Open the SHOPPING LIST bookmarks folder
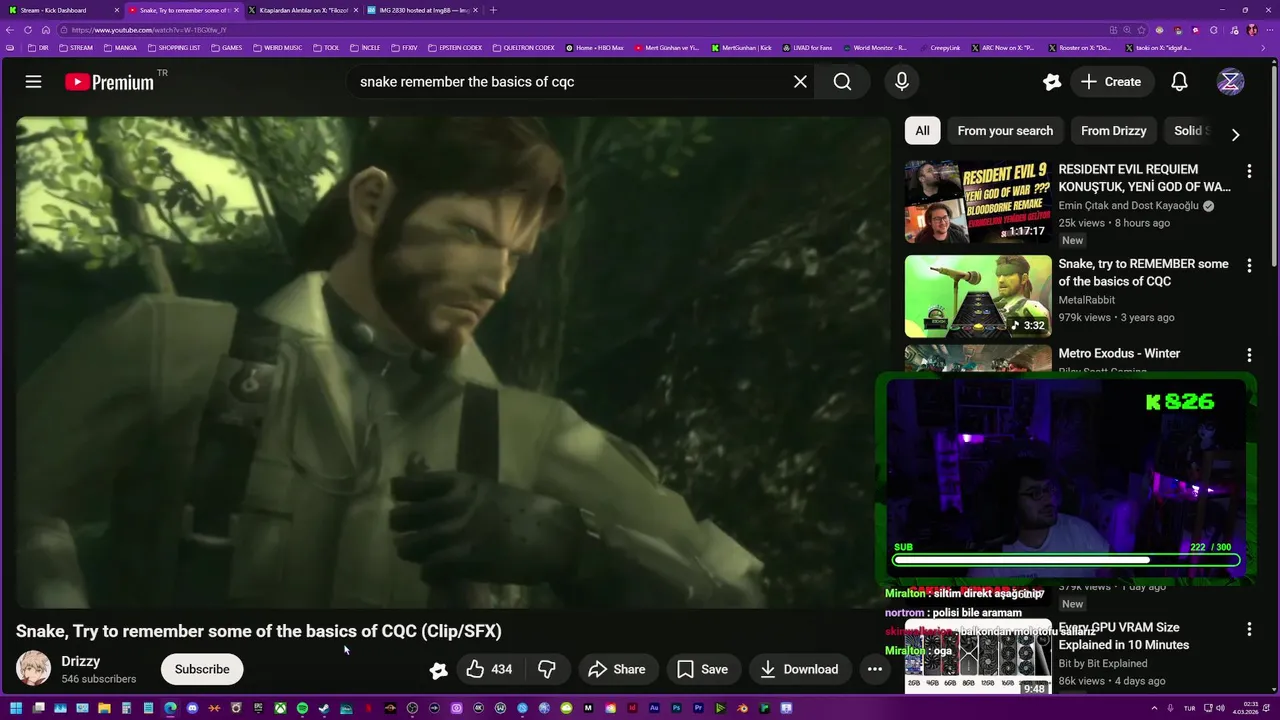 point(174,47)
